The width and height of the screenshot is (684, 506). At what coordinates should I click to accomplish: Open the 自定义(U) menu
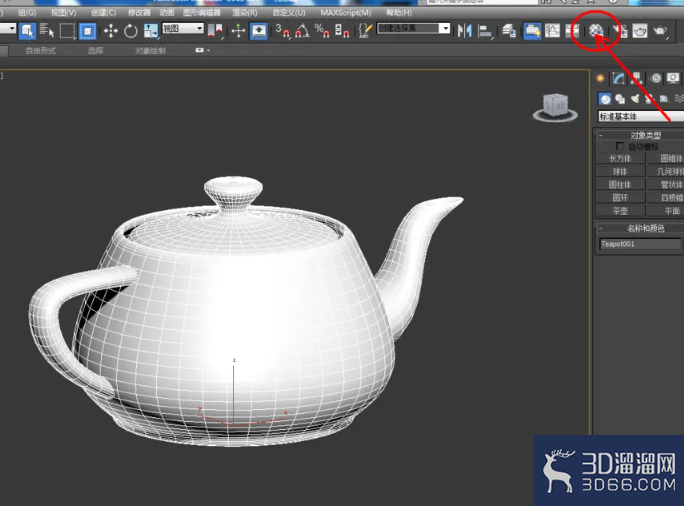[289, 13]
